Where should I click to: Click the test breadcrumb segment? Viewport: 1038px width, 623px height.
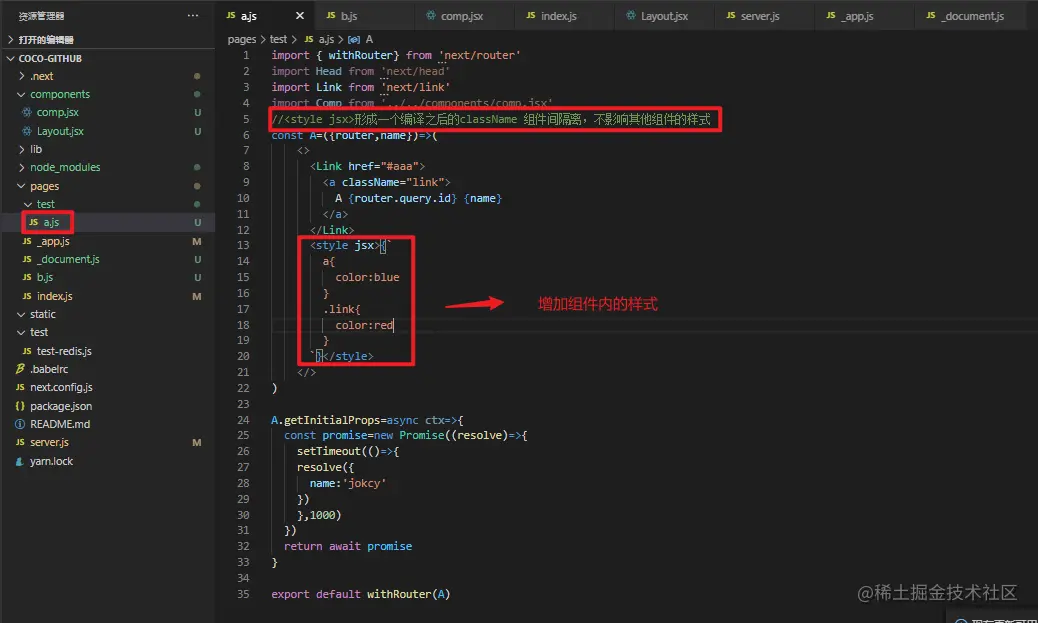[x=278, y=39]
